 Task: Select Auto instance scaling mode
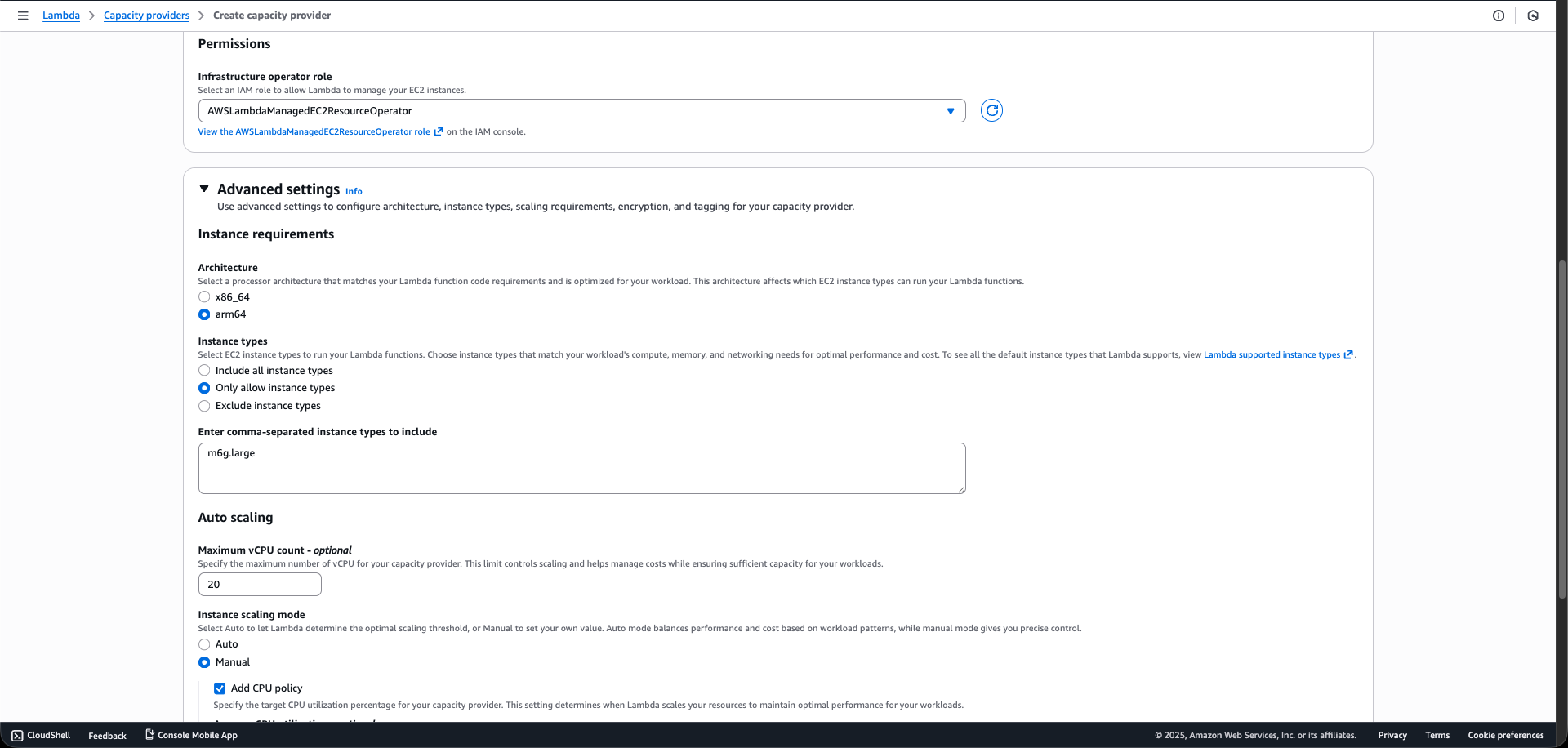coord(203,644)
